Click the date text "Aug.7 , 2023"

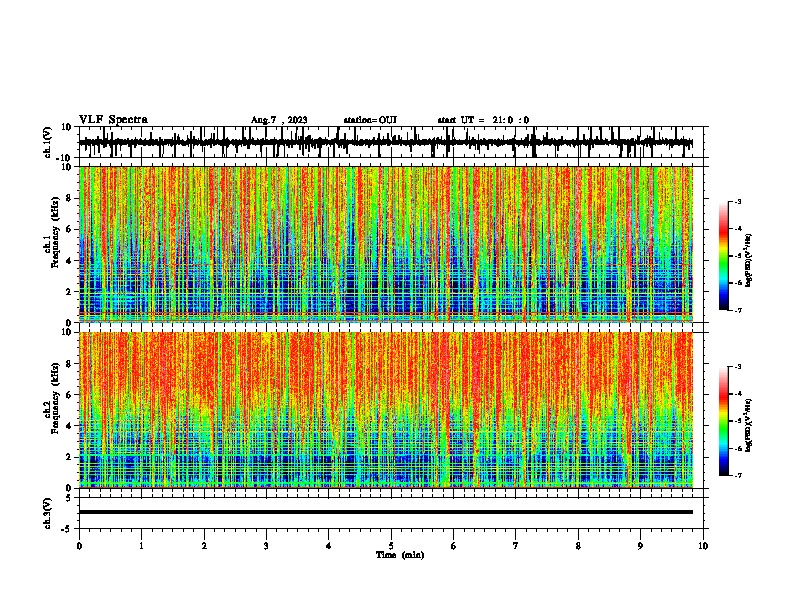tap(279, 120)
